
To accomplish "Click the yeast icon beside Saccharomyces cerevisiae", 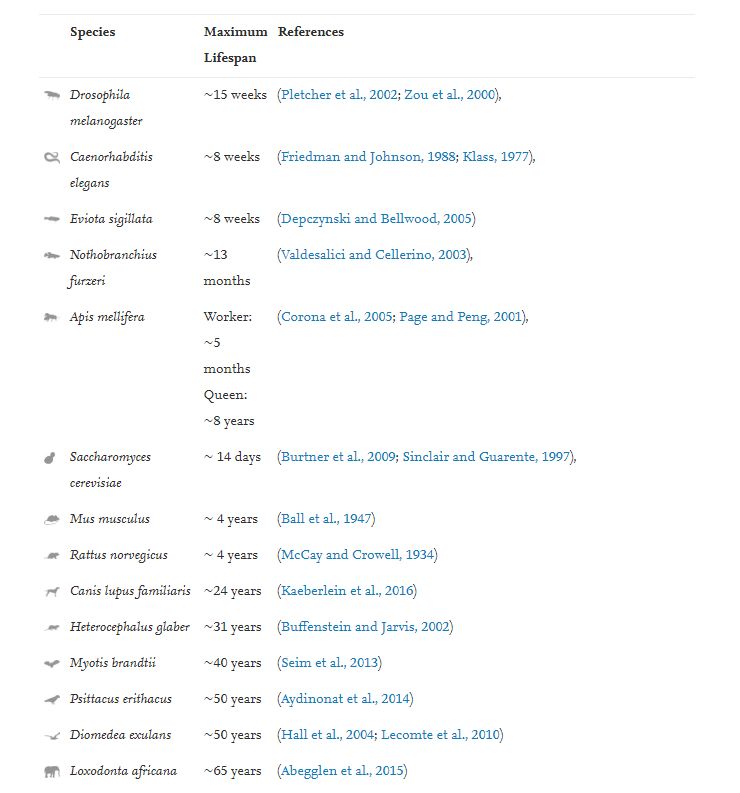I will pyautogui.click(x=49, y=458).
